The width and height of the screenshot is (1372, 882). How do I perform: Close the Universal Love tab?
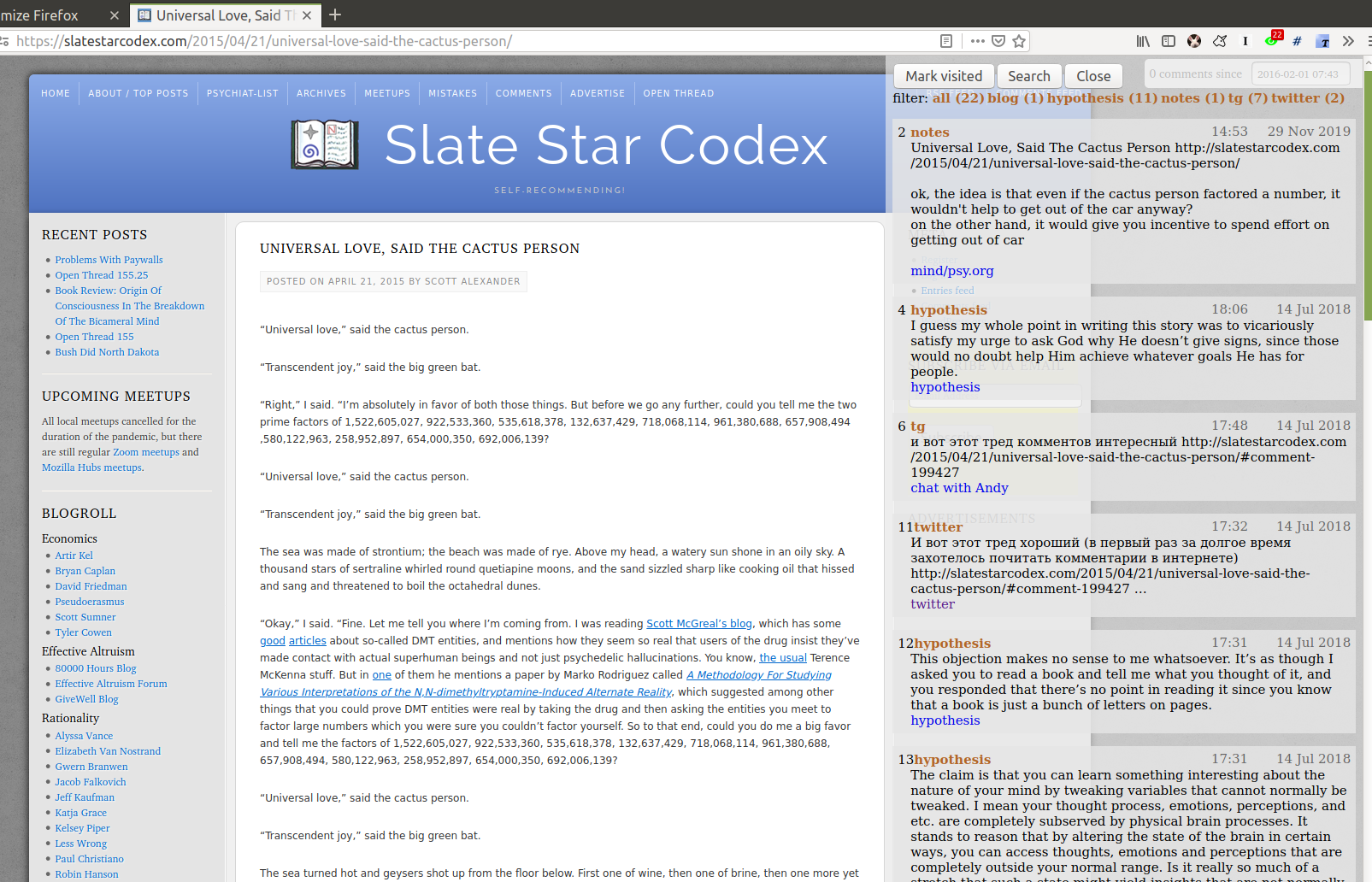click(x=307, y=15)
